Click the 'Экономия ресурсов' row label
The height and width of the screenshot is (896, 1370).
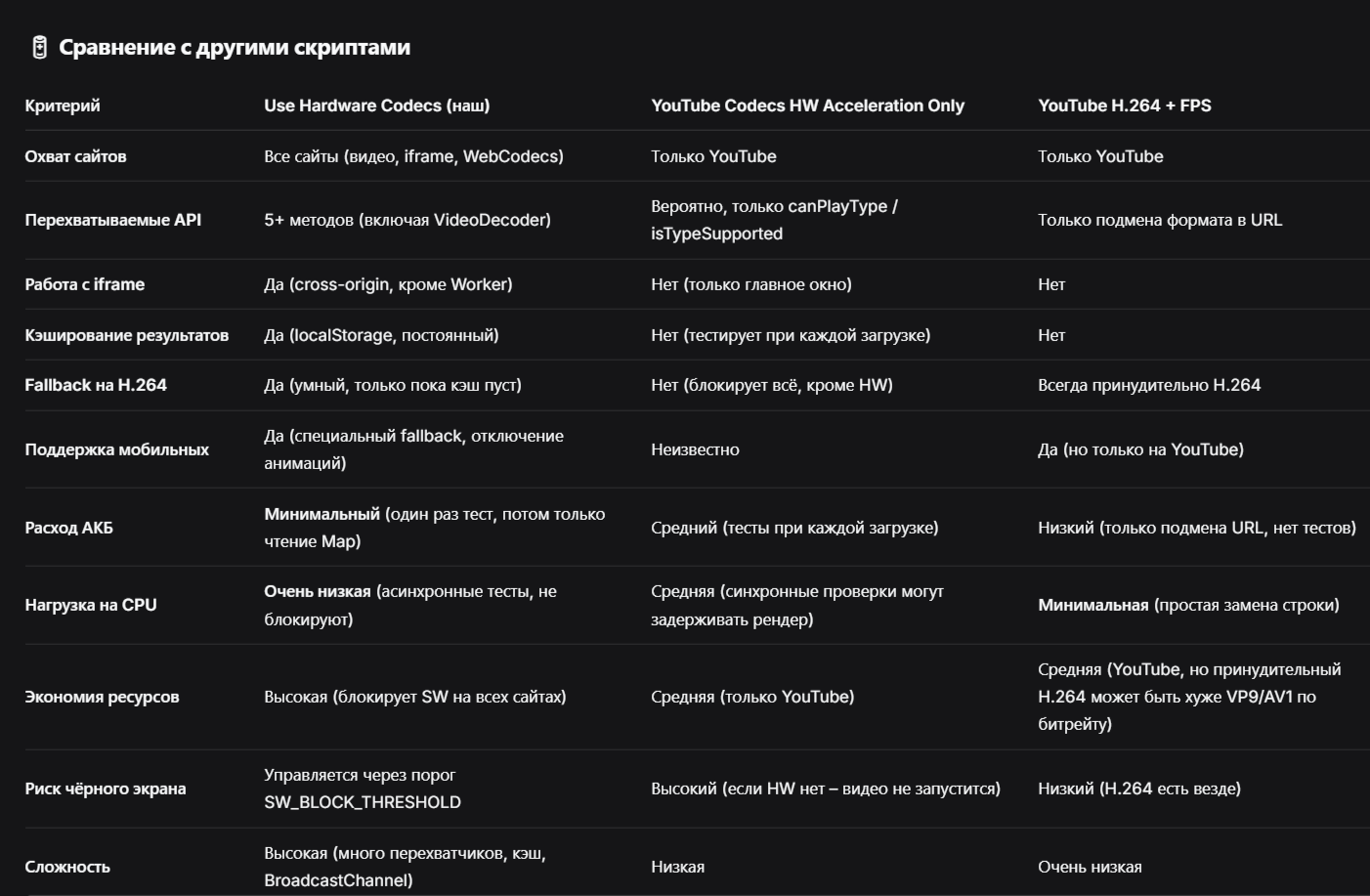pos(102,697)
